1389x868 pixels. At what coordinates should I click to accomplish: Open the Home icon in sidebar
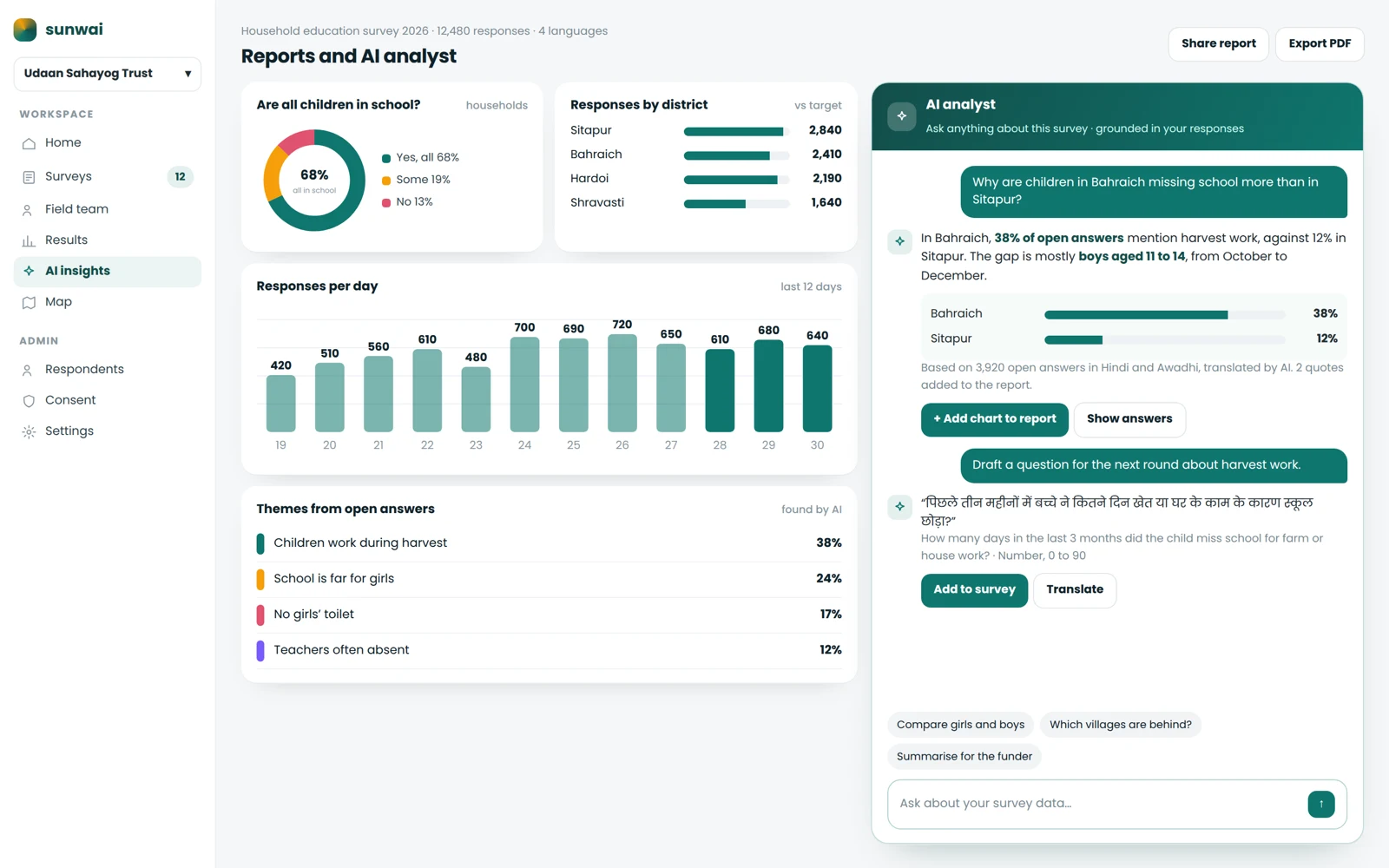tap(29, 143)
